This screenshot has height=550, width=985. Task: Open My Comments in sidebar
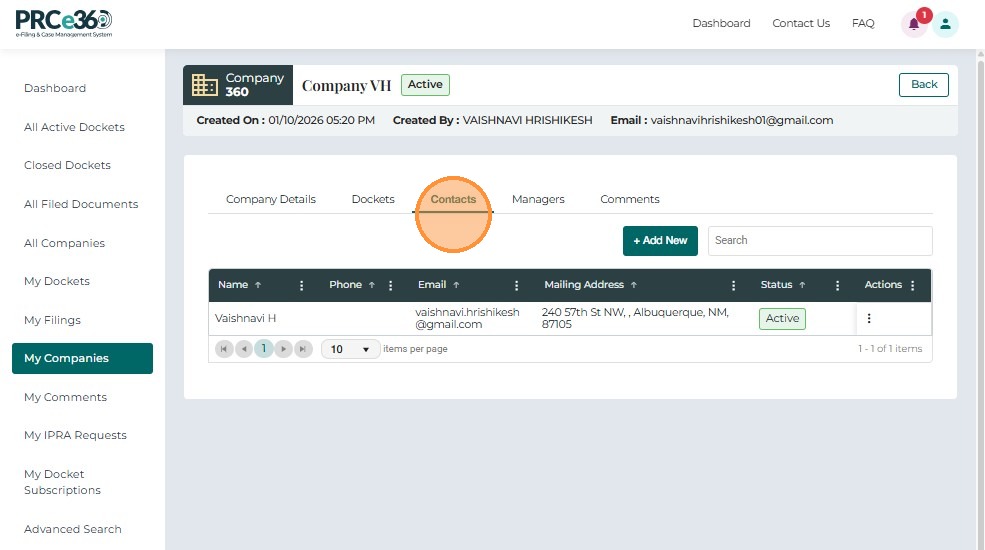pos(65,397)
